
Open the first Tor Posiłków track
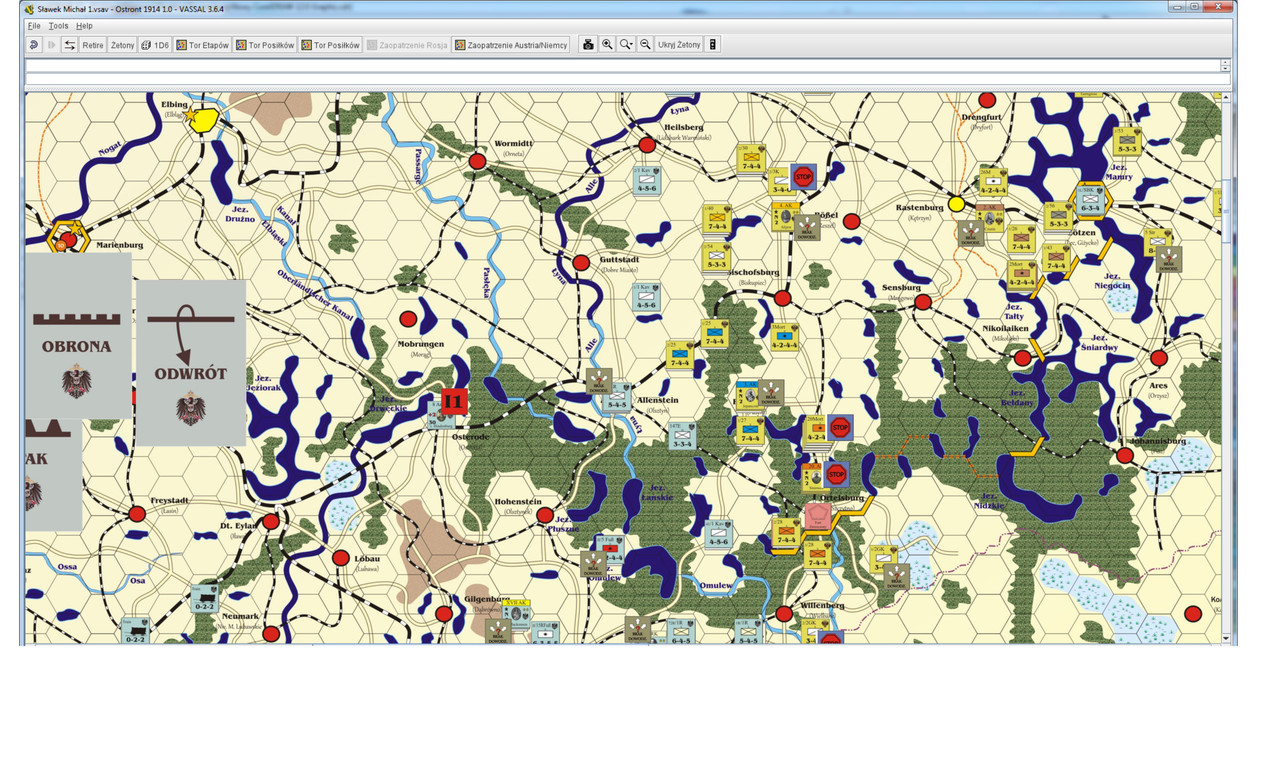click(265, 45)
